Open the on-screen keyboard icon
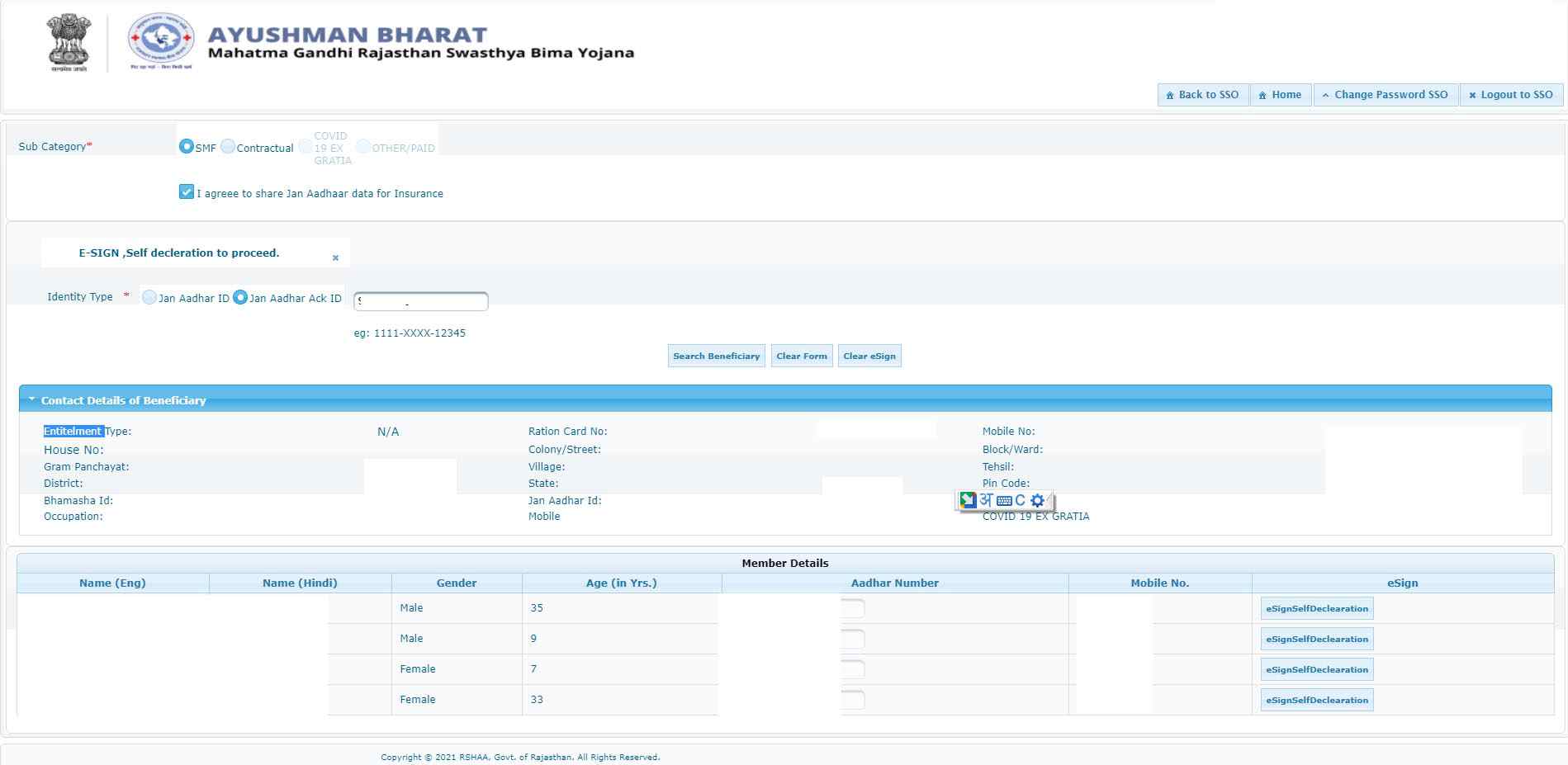 pos(1004,501)
